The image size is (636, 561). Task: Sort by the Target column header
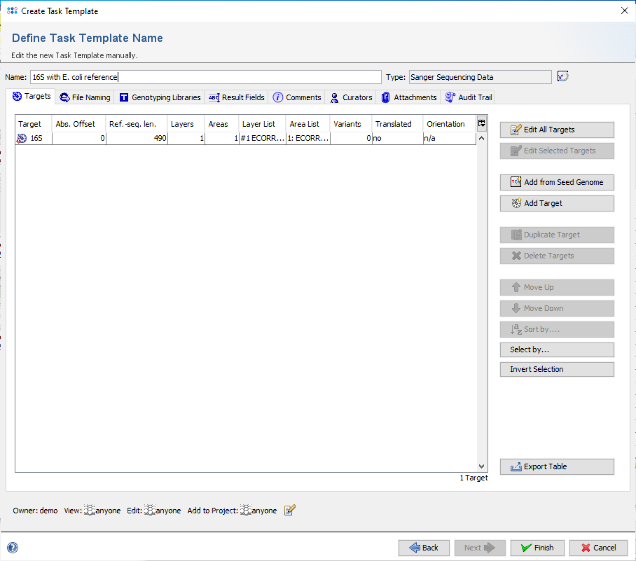coord(34,124)
